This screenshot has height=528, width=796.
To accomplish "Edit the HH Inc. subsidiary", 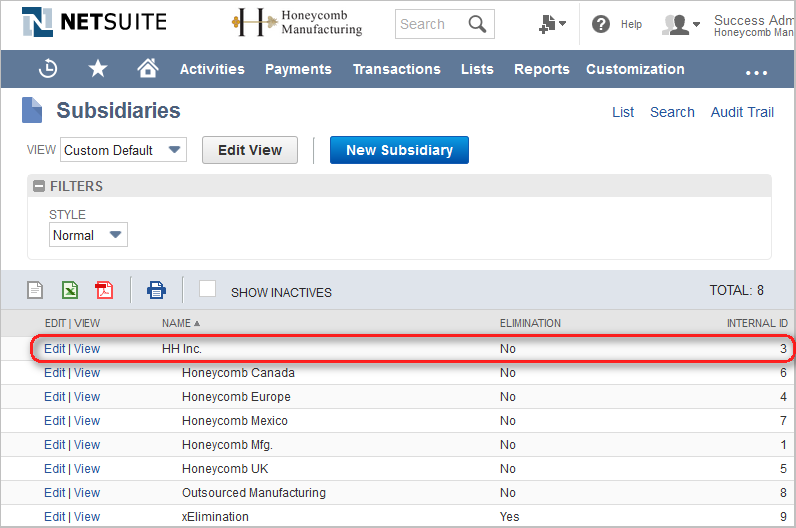I will click(54, 349).
